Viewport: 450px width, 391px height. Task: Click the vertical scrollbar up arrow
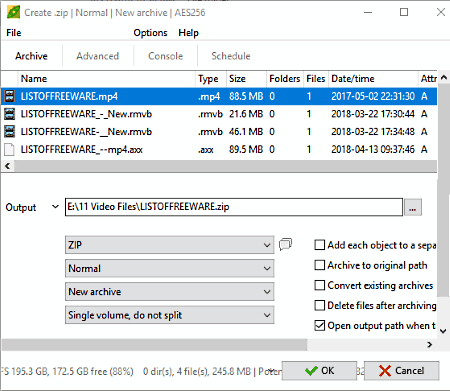pyautogui.click(x=443, y=78)
